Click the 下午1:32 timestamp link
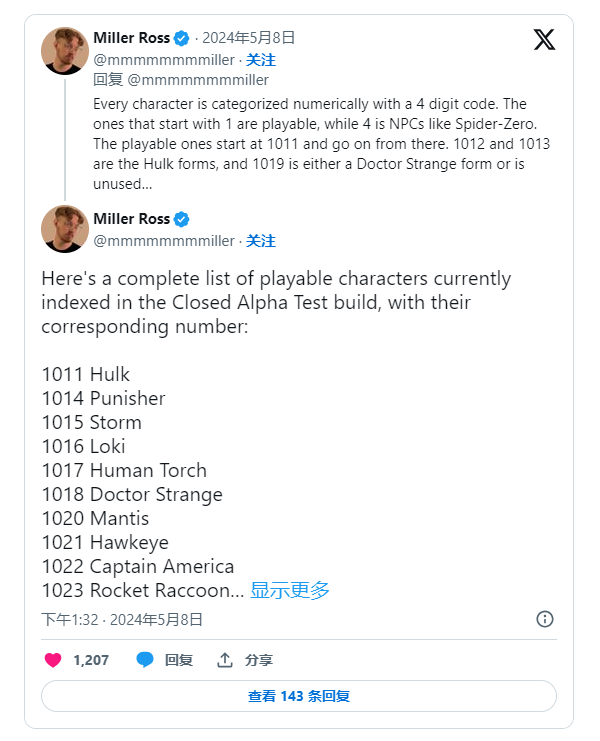The image size is (600, 741). (x=70, y=619)
